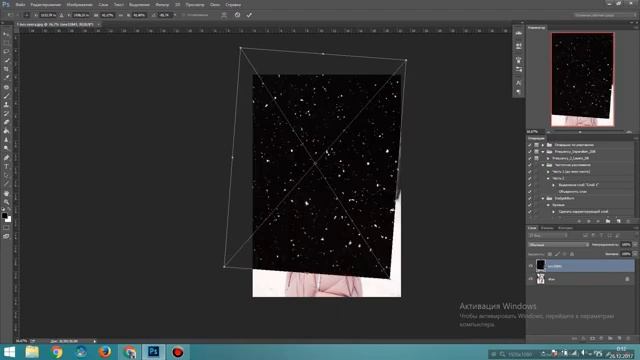640x360 pixels.
Task: Collapse the Frequency_Separation_16bit set
Action: click(543, 151)
